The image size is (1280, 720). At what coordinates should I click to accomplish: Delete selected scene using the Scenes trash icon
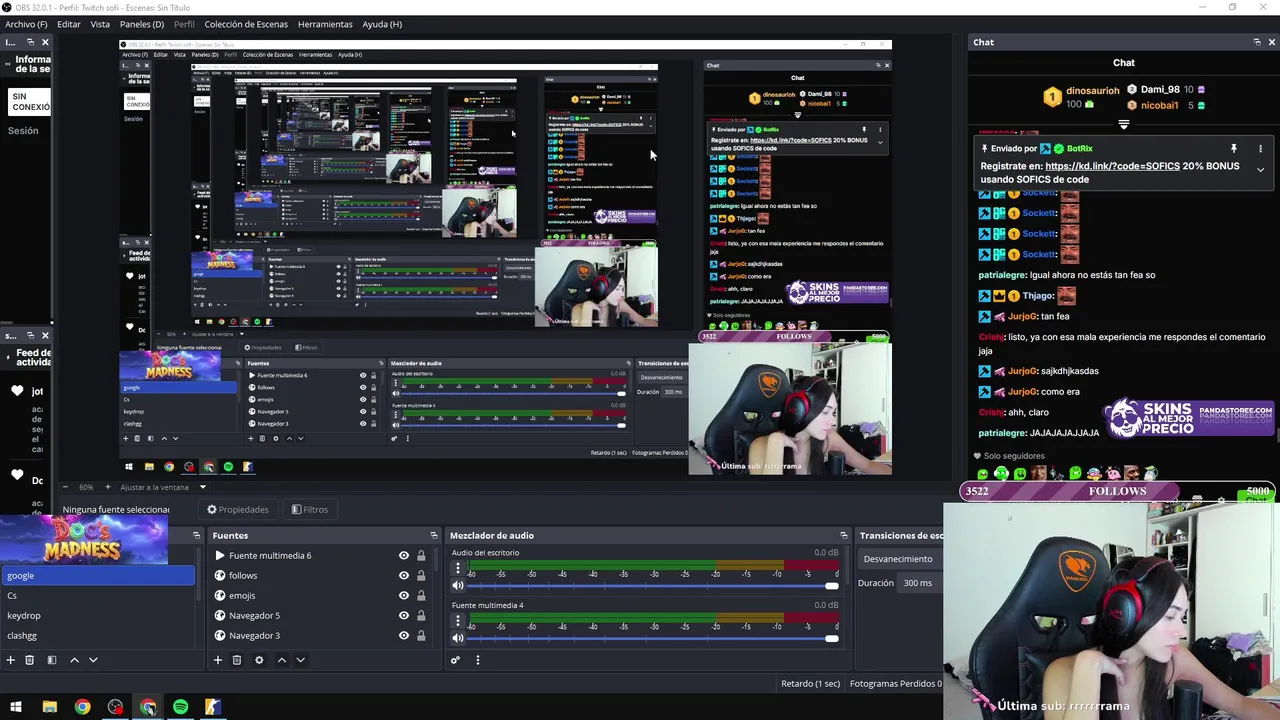coord(30,660)
